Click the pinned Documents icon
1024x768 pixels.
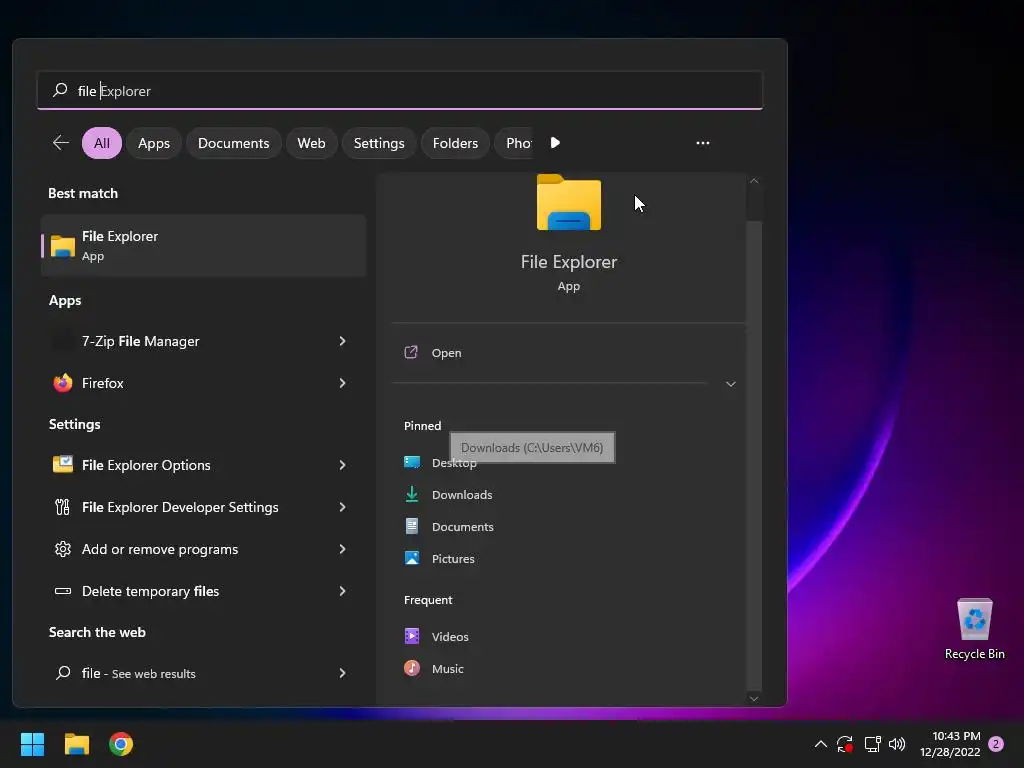click(412, 526)
